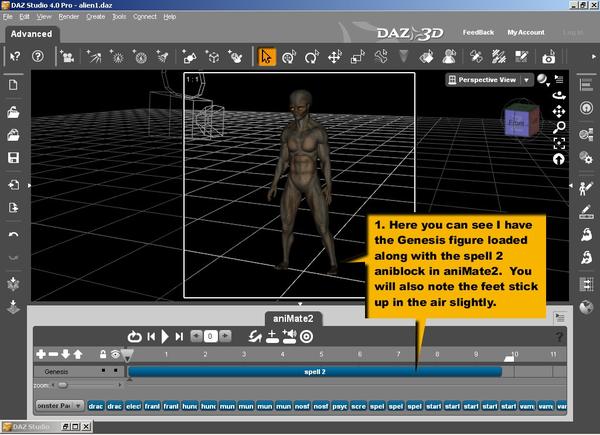
Task: Remove a track with the minus button
Action: click(53, 354)
